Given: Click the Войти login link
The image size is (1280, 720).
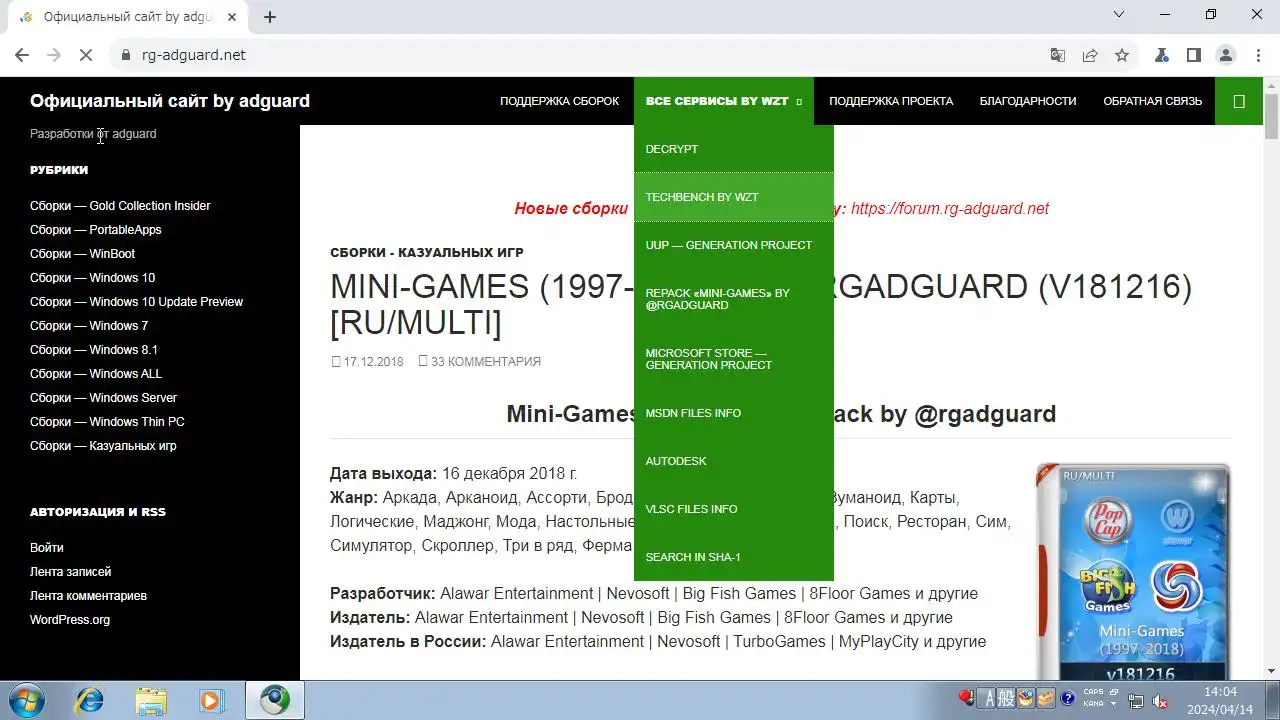Looking at the screenshot, I should (x=47, y=548).
